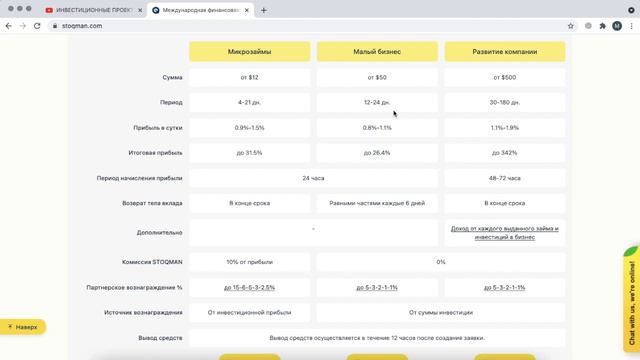The height and width of the screenshot is (360, 640).
Task: Click the от $50 sum cell
Action: pyautogui.click(x=377, y=77)
